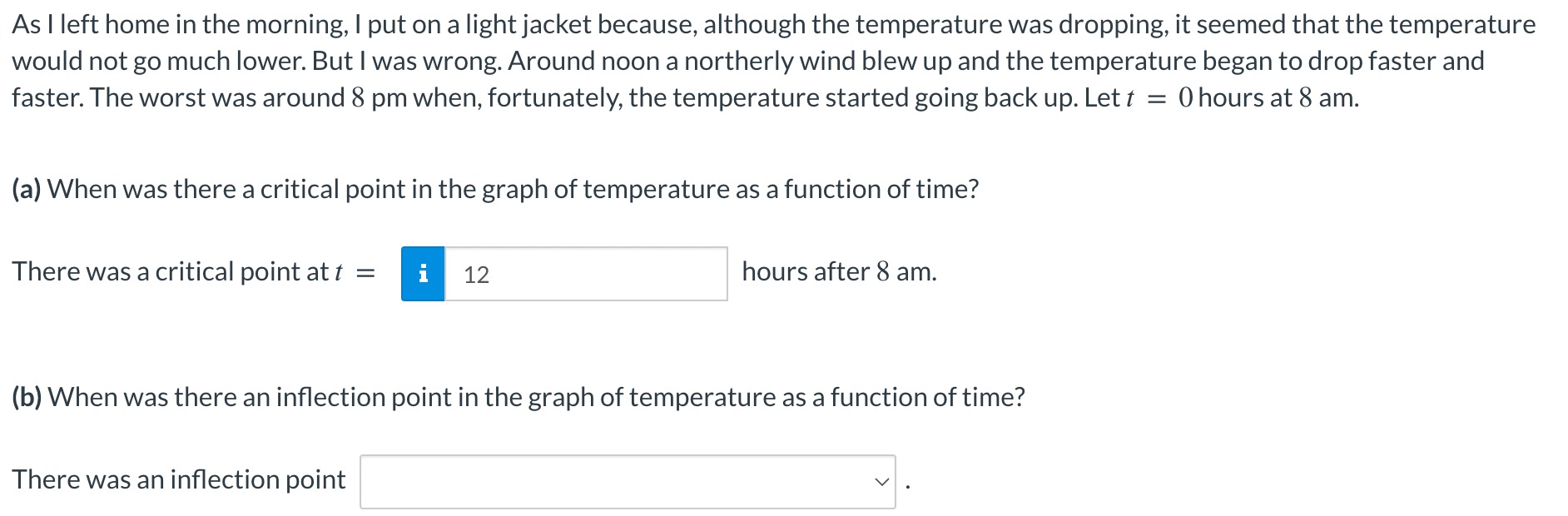Click 'There was an inflection point' label

pos(178,479)
